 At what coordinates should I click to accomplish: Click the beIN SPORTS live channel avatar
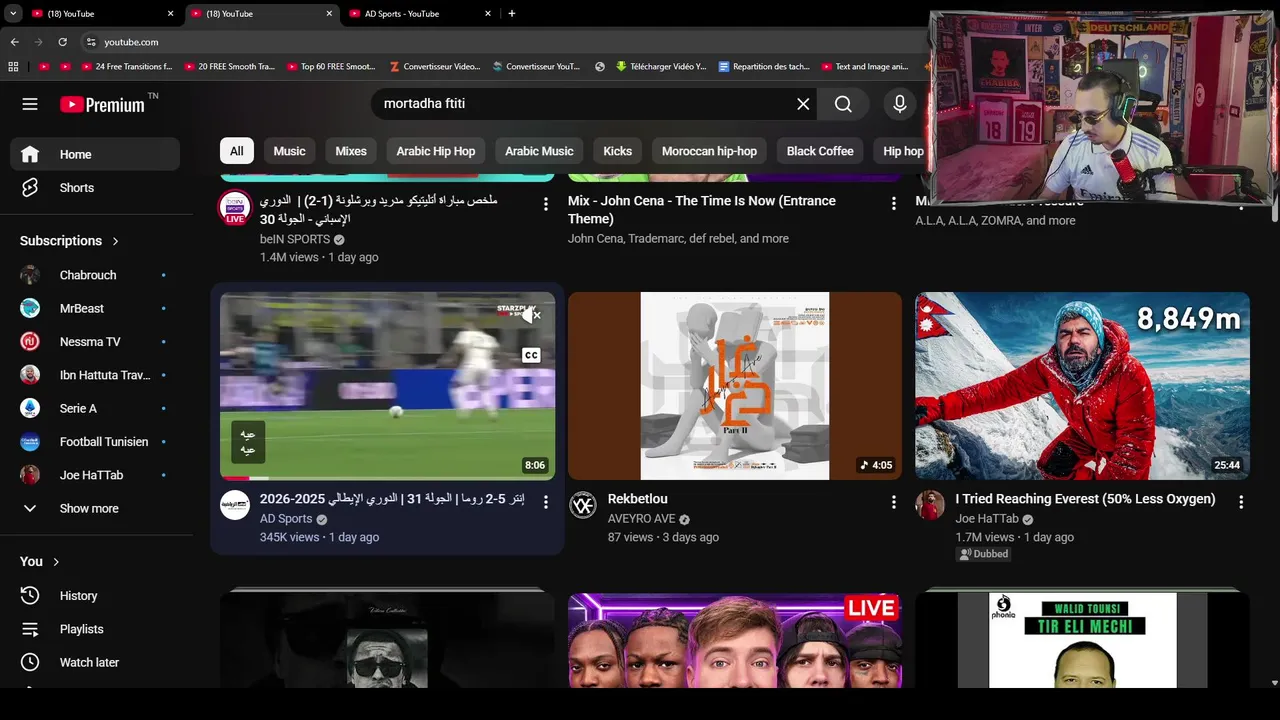(235, 207)
